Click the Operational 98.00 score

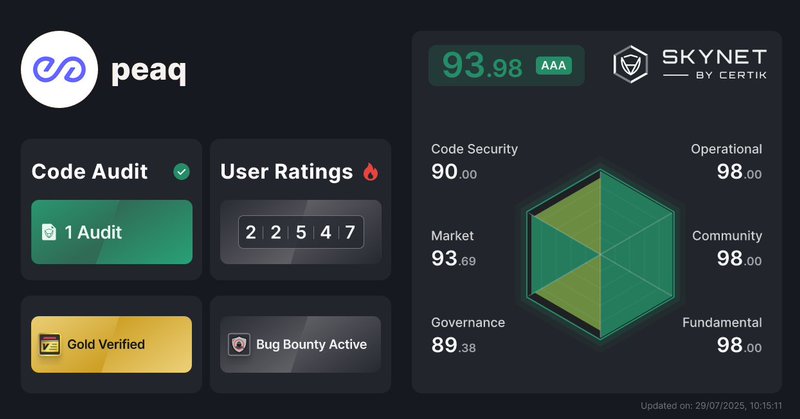tap(739, 172)
